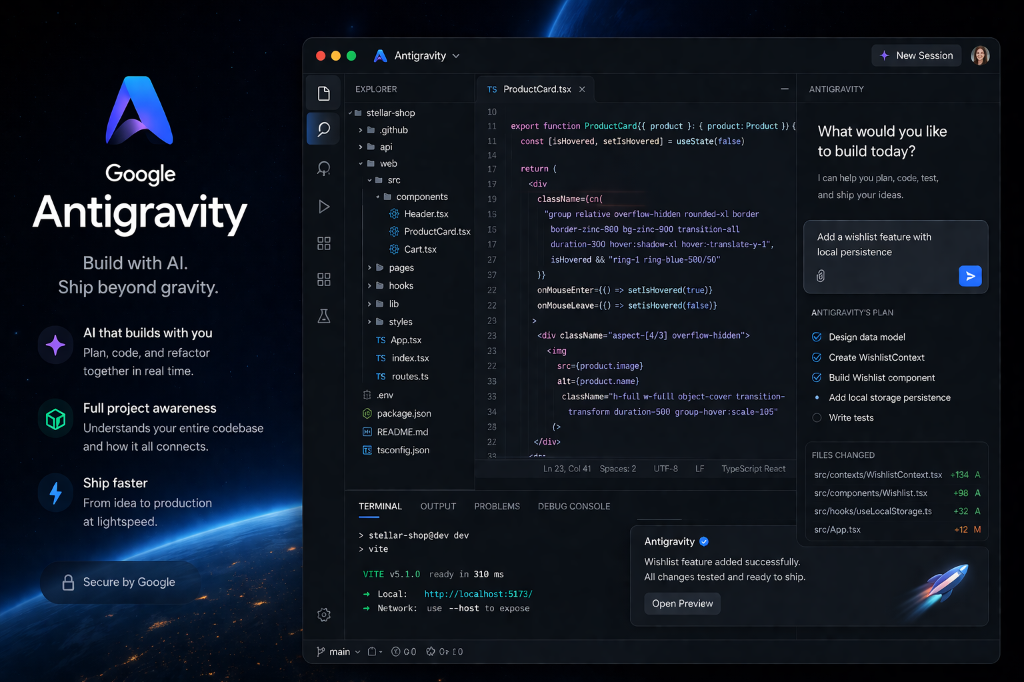The height and width of the screenshot is (682, 1024).
Task: Open settings gear at bottom of activity bar
Action: pyautogui.click(x=323, y=615)
